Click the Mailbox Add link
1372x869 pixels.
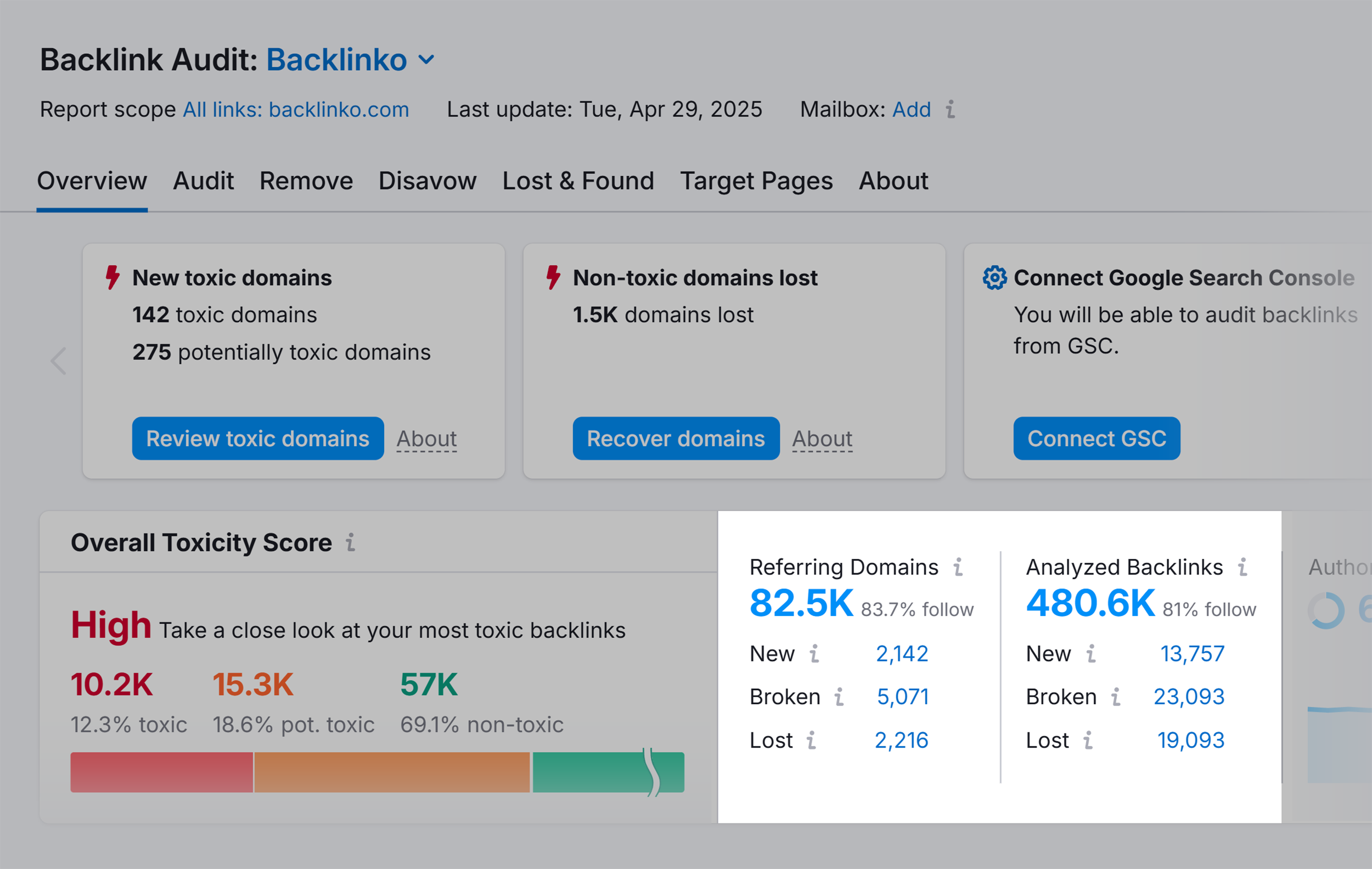pyautogui.click(x=911, y=109)
